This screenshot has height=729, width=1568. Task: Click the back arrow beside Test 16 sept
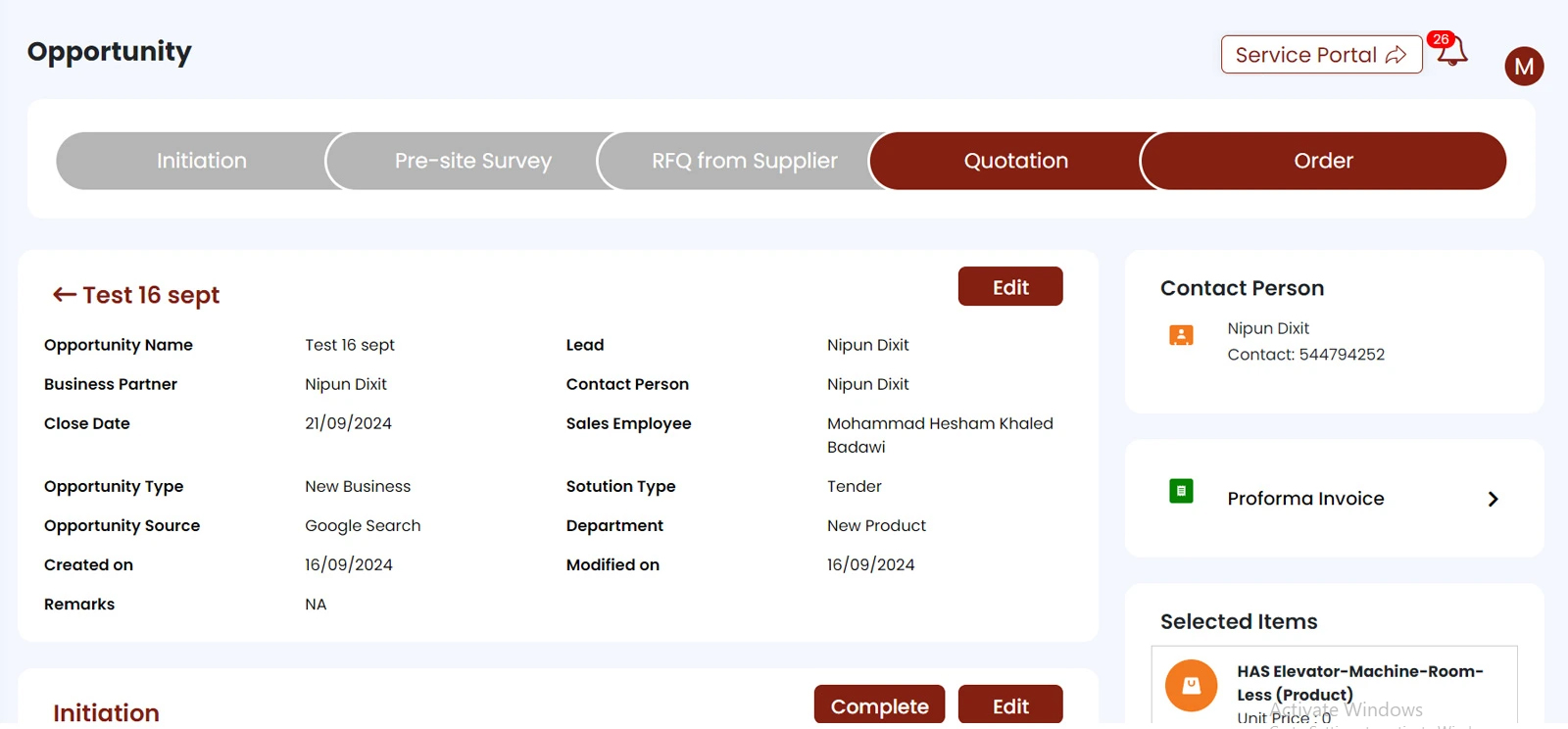tap(65, 294)
